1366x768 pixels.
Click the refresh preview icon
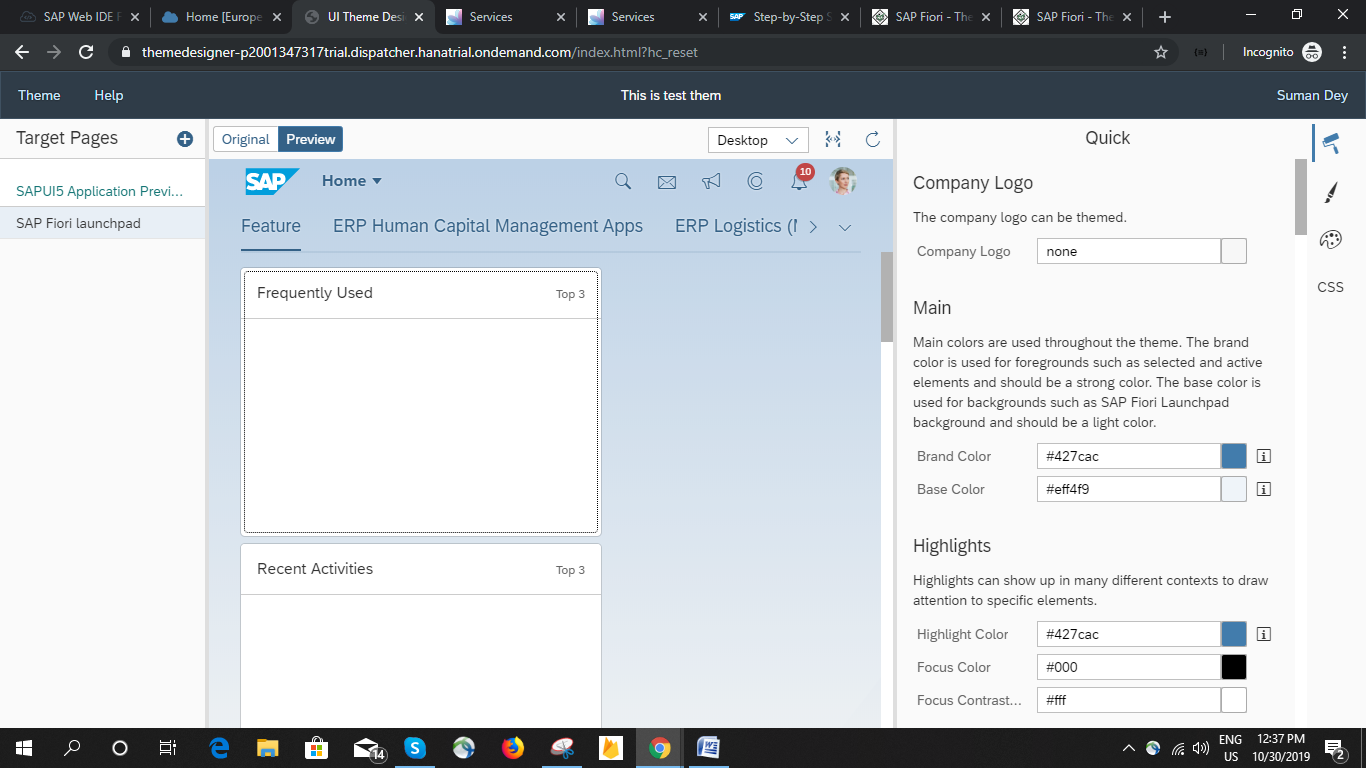pos(872,140)
